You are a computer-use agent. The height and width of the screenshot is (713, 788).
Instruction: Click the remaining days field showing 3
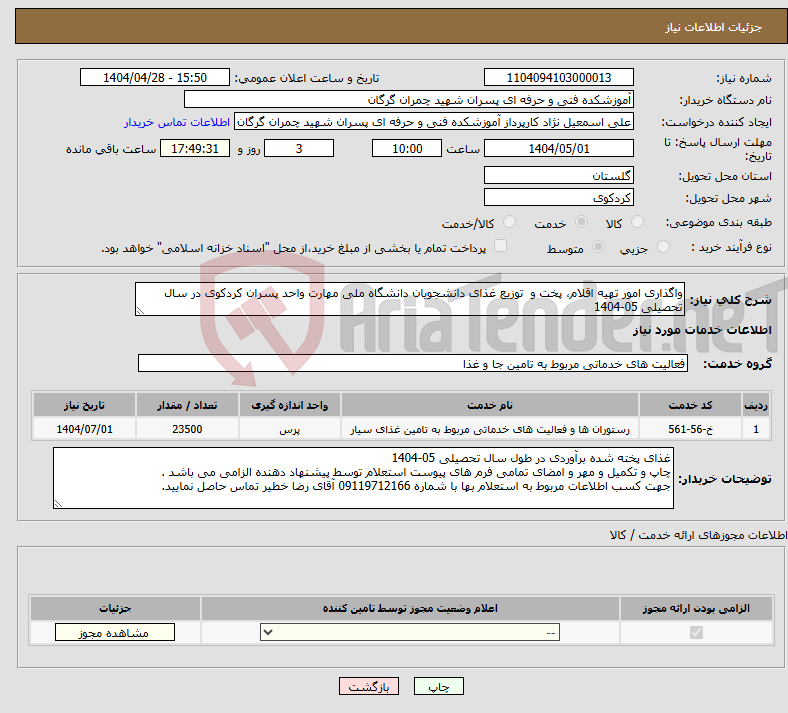click(299, 148)
